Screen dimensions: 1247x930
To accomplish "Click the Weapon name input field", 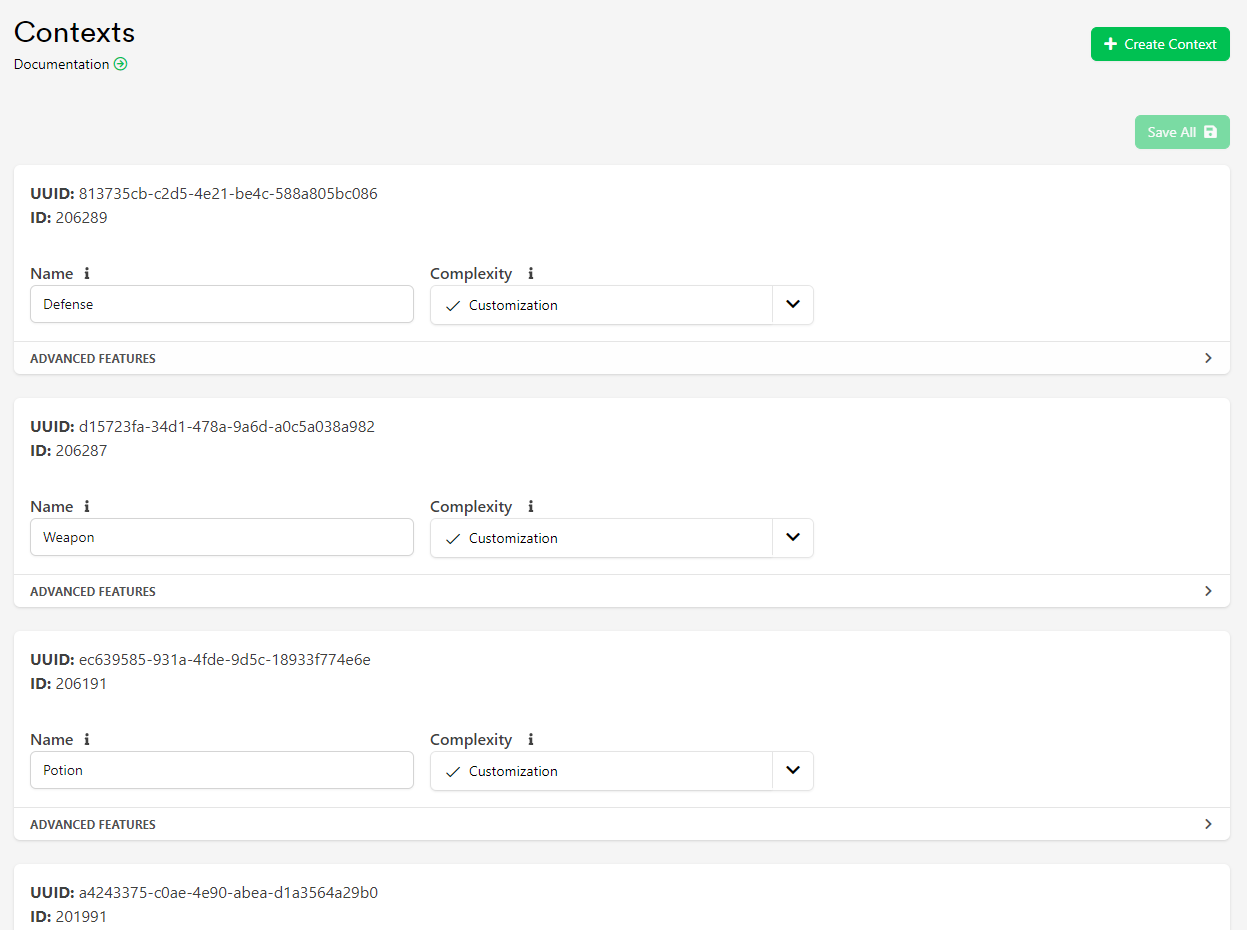I will pyautogui.click(x=221, y=537).
